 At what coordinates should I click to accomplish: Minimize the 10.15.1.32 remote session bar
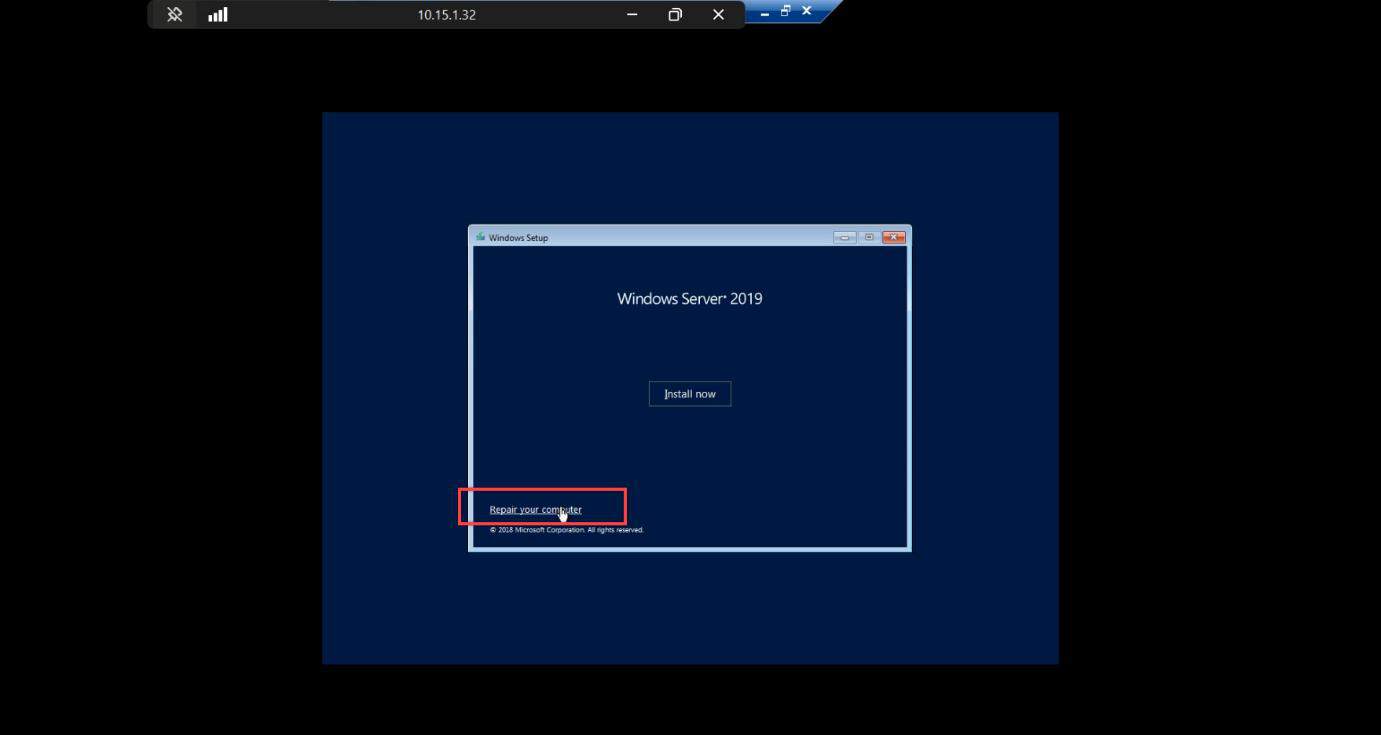pyautogui.click(x=632, y=15)
